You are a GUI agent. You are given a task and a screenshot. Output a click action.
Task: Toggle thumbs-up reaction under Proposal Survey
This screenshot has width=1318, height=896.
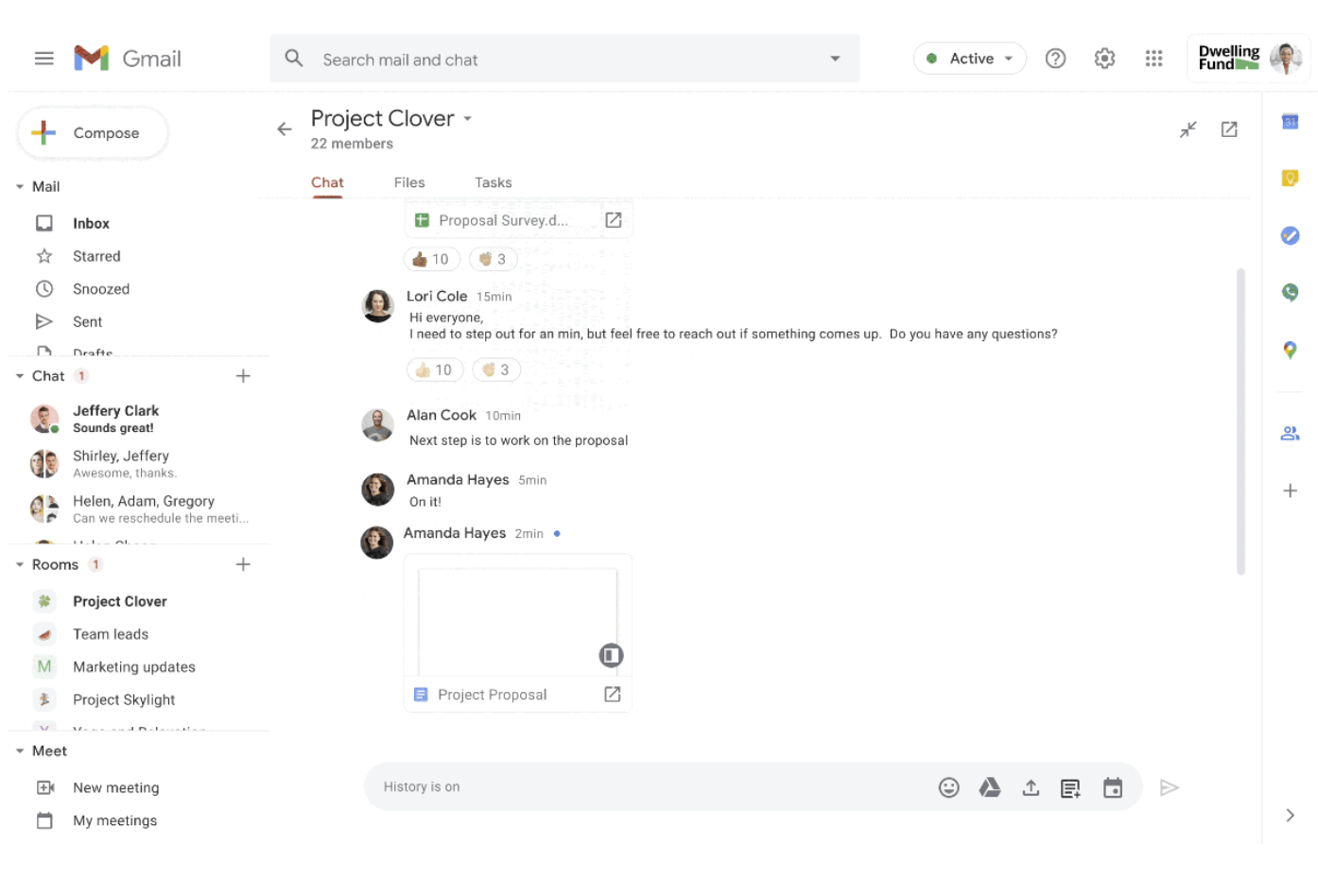(432, 259)
